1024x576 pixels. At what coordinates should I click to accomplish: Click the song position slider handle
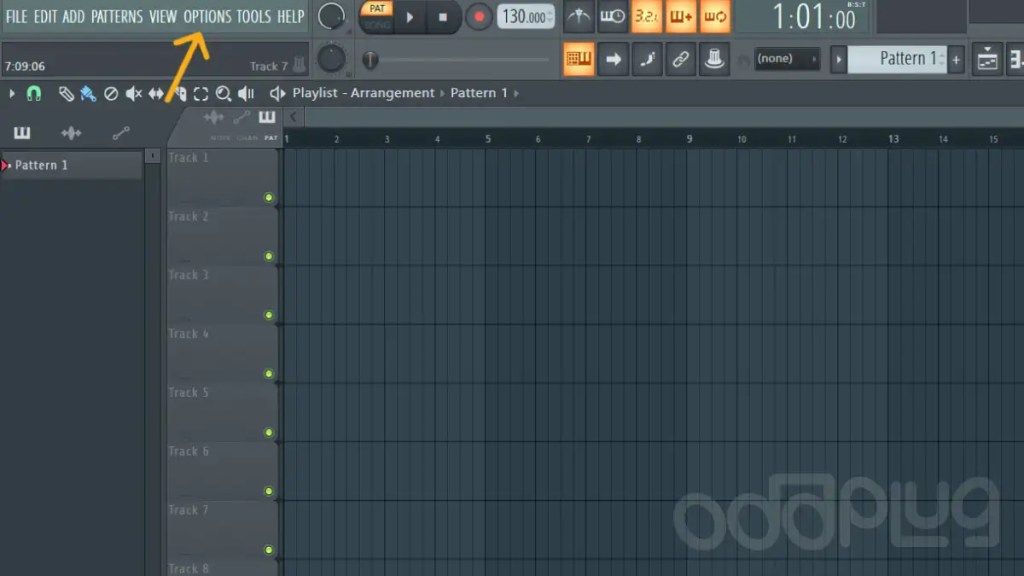pos(370,59)
